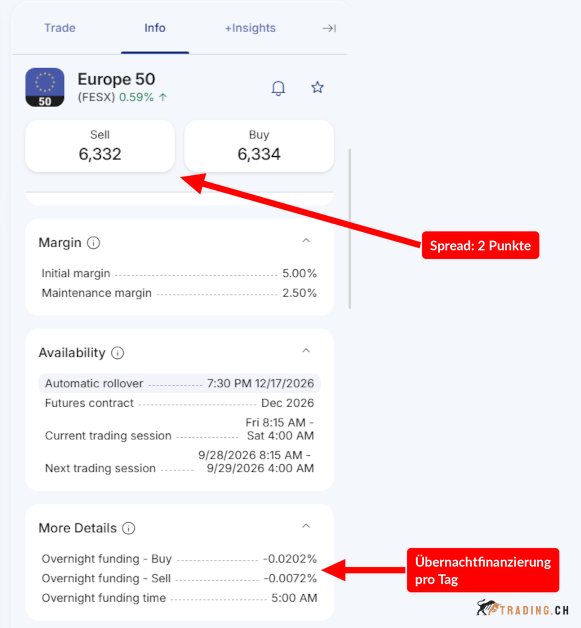
Task: Click the Current trading session label
Action: click(x=108, y=436)
